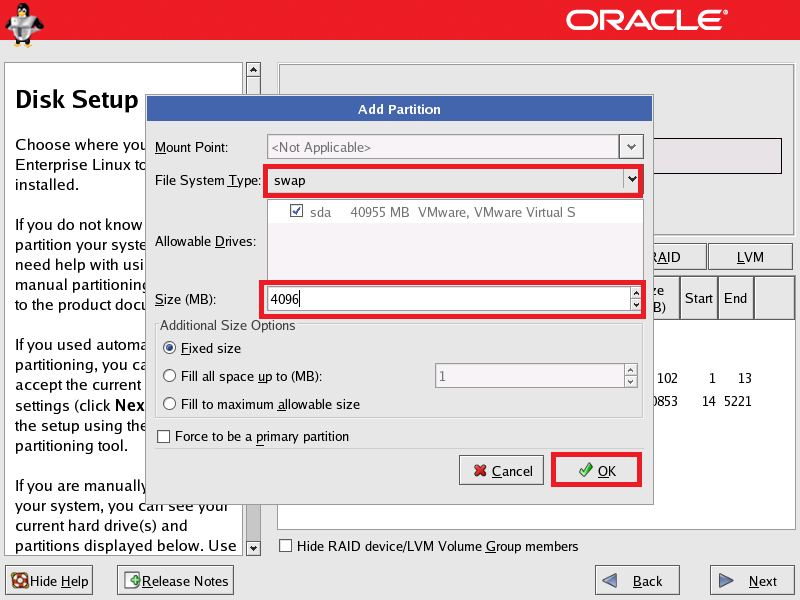Select the sda 40955 MB drive row
The width and height of the screenshot is (800, 600).
[455, 212]
